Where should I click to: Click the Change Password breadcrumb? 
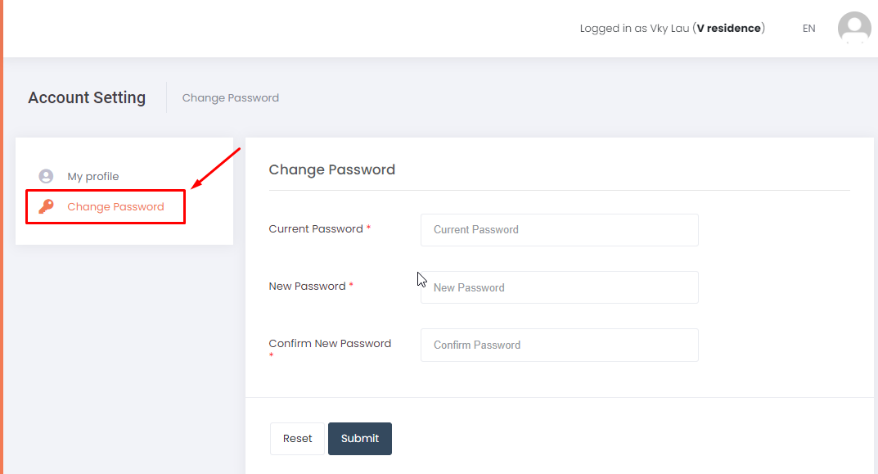pyautogui.click(x=230, y=98)
